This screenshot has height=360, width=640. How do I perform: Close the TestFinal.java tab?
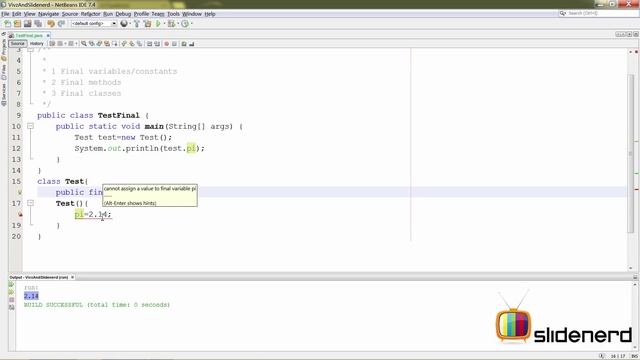tap(48, 36)
